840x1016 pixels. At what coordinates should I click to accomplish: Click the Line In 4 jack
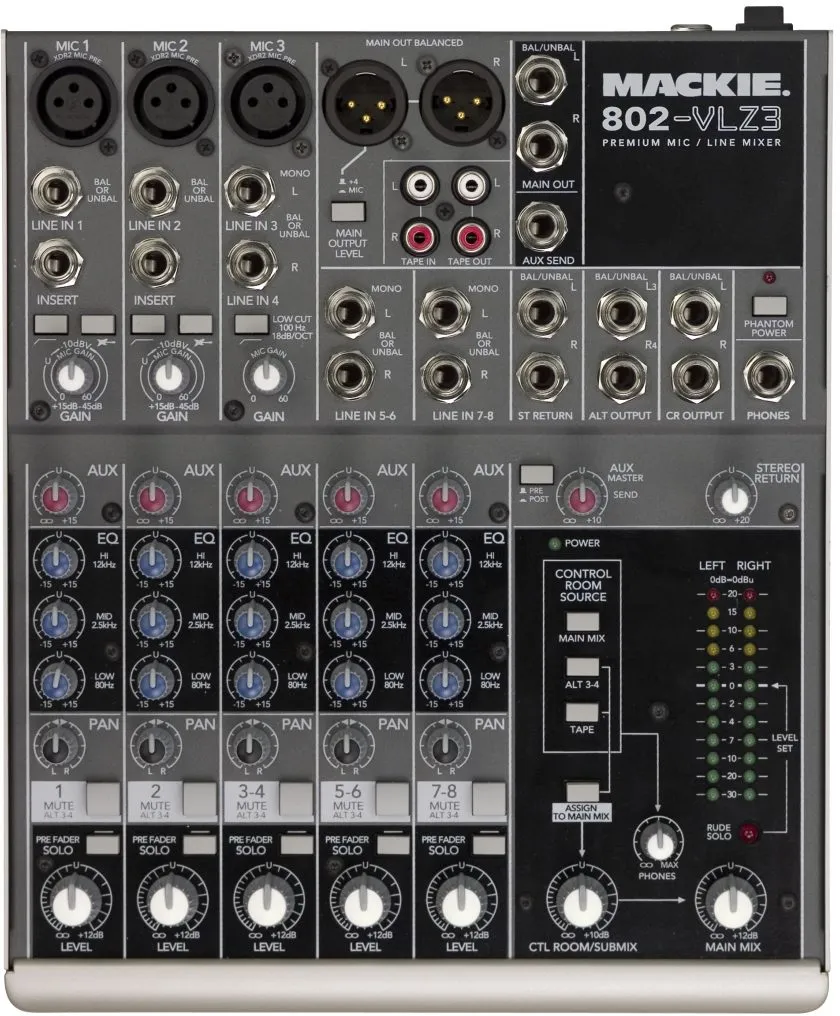[x=251, y=264]
